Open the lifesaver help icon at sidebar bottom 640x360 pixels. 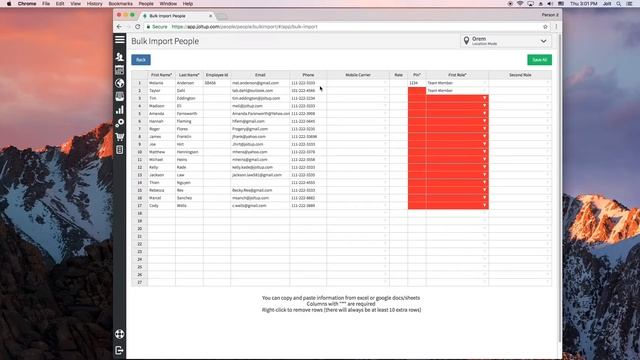[120, 334]
